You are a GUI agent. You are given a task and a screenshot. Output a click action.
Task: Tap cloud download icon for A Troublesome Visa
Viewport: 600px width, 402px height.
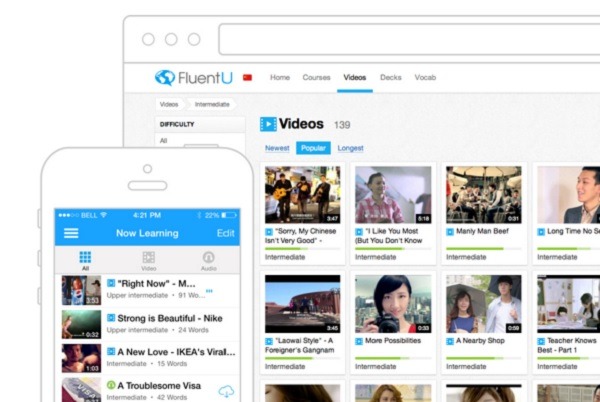pos(226,391)
